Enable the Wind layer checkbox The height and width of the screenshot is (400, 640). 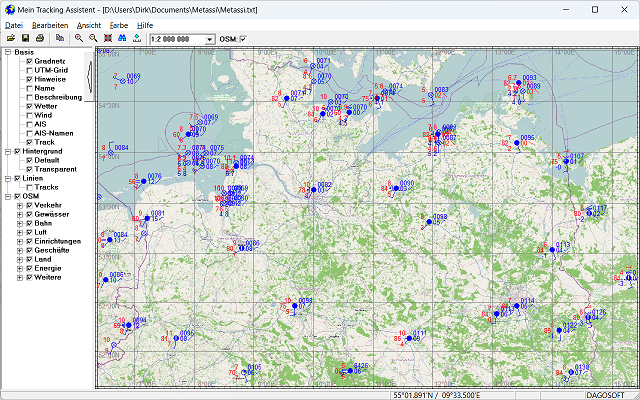click(x=30, y=115)
